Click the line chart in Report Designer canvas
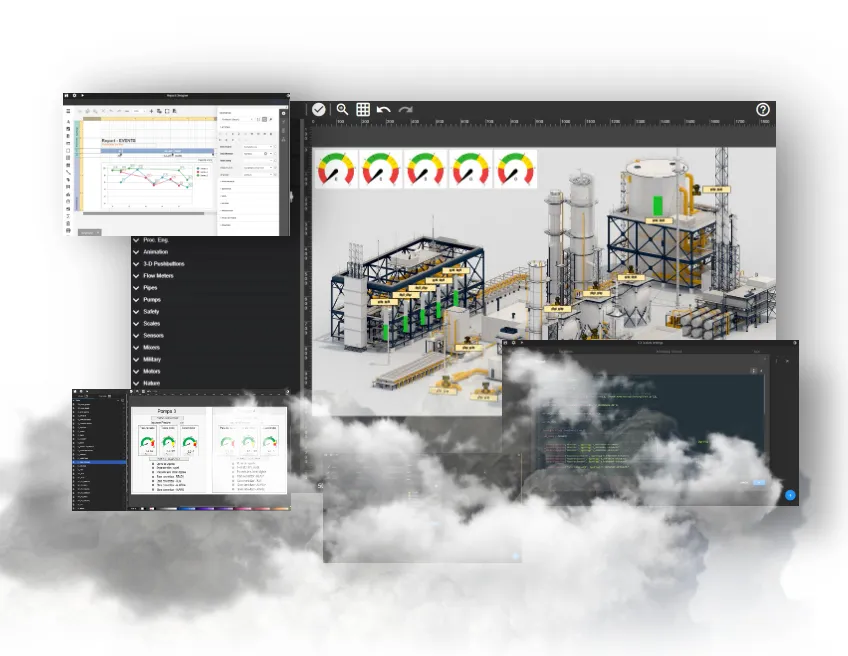 157,184
